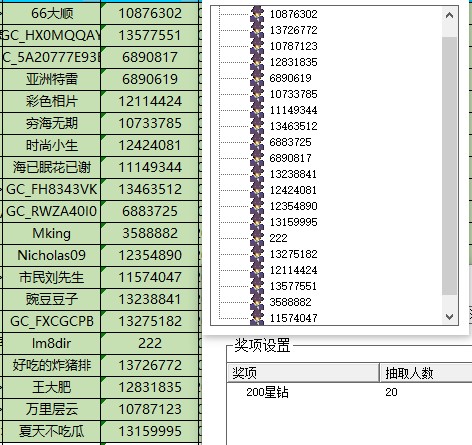Select spreadsheet cell 豌豆豆子
Image resolution: width=472 pixels, height=445 pixels.
tap(51, 299)
